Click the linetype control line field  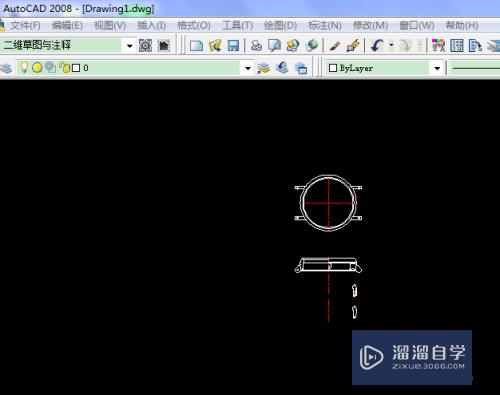point(475,68)
